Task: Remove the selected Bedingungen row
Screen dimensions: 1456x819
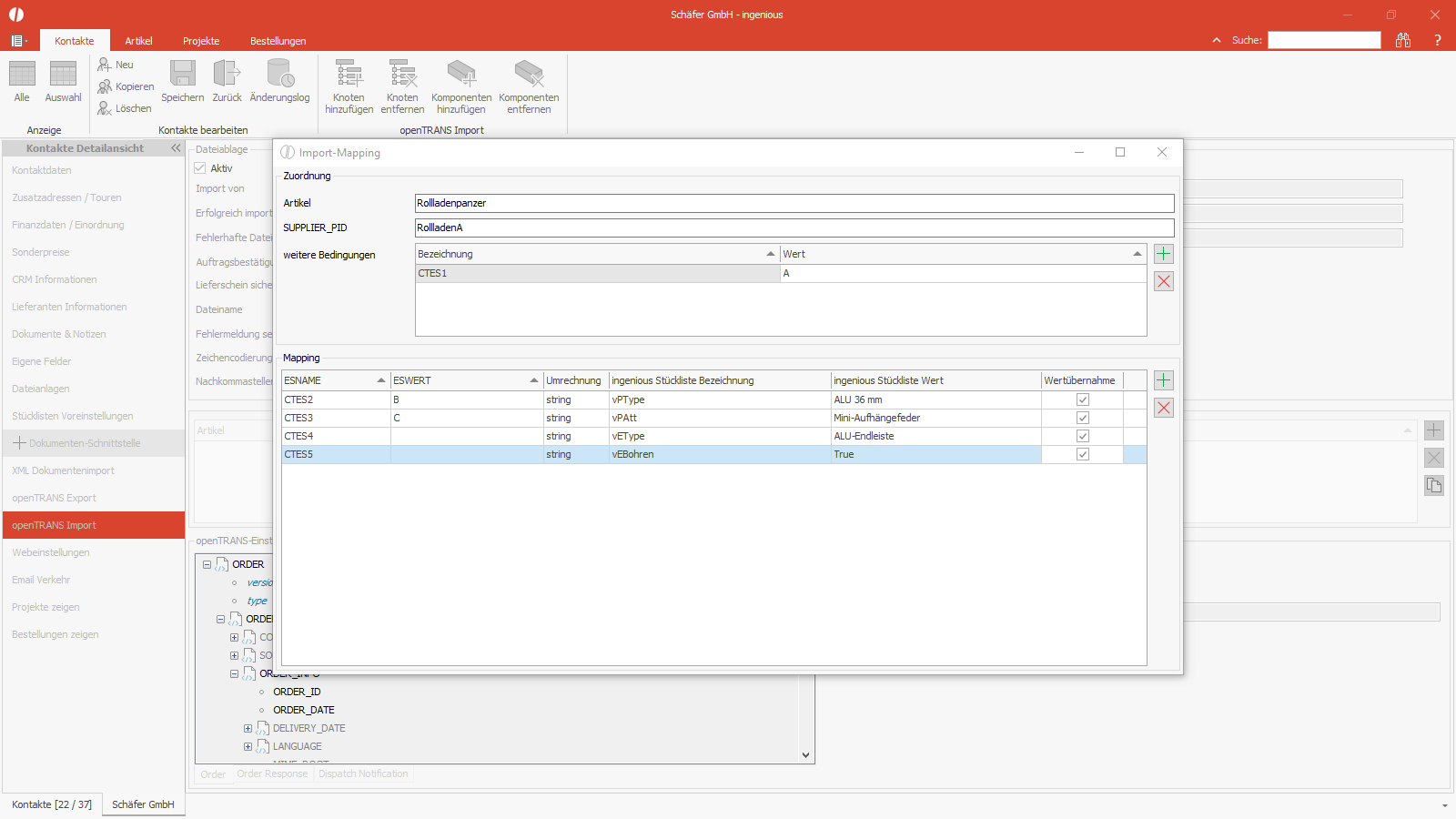Action: tap(1164, 281)
